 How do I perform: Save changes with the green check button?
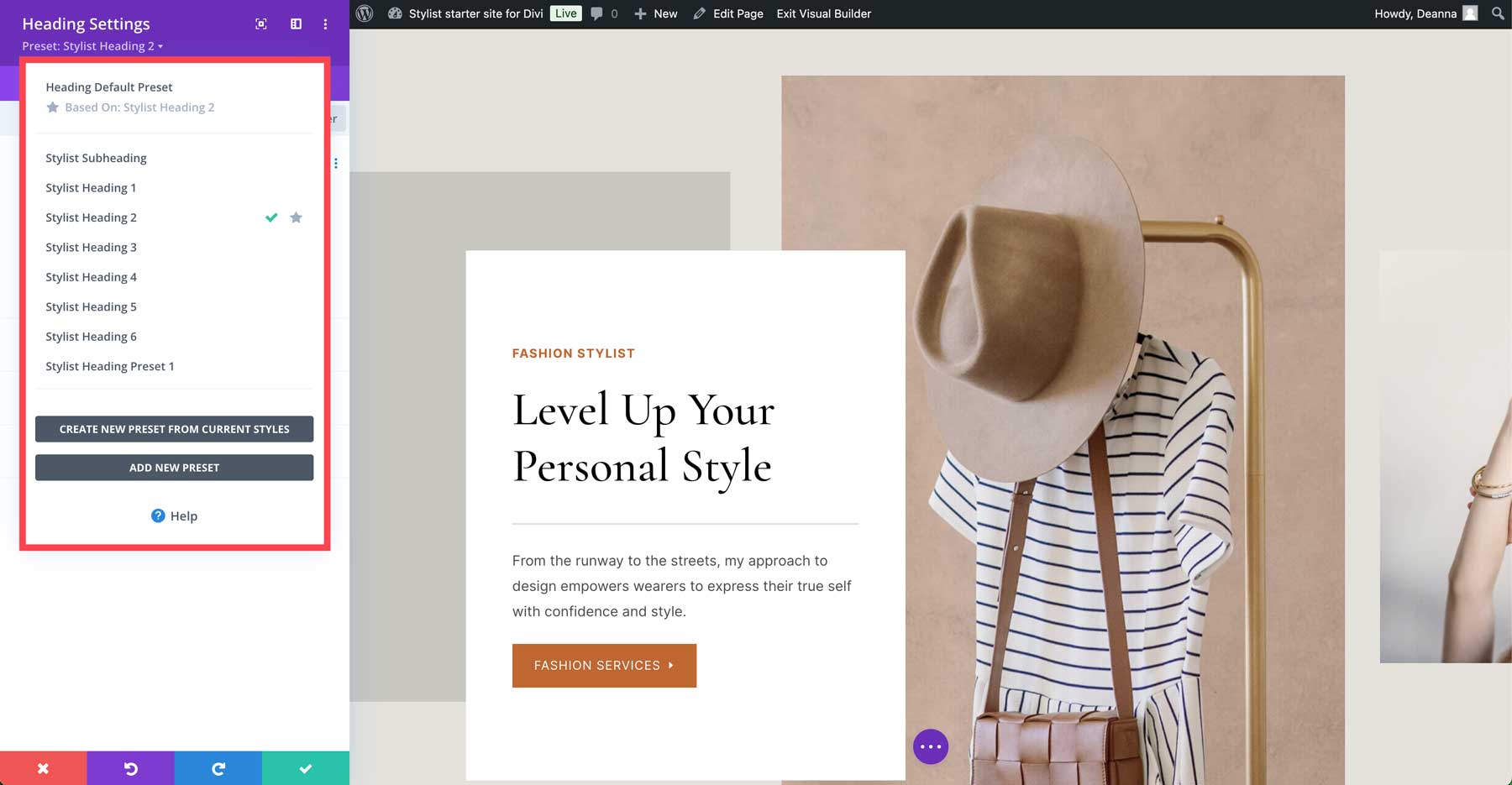306,767
